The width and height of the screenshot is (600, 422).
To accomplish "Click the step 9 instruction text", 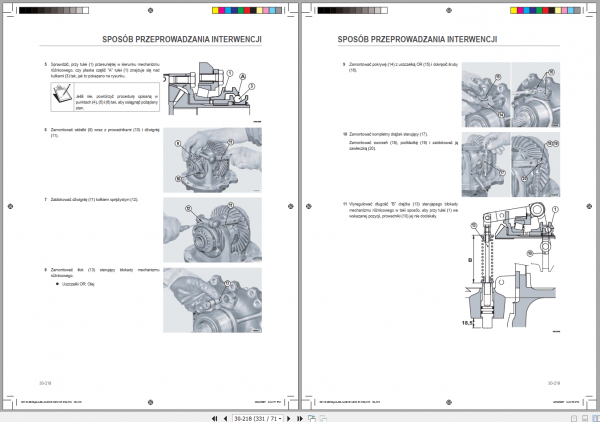I will [x=403, y=67].
